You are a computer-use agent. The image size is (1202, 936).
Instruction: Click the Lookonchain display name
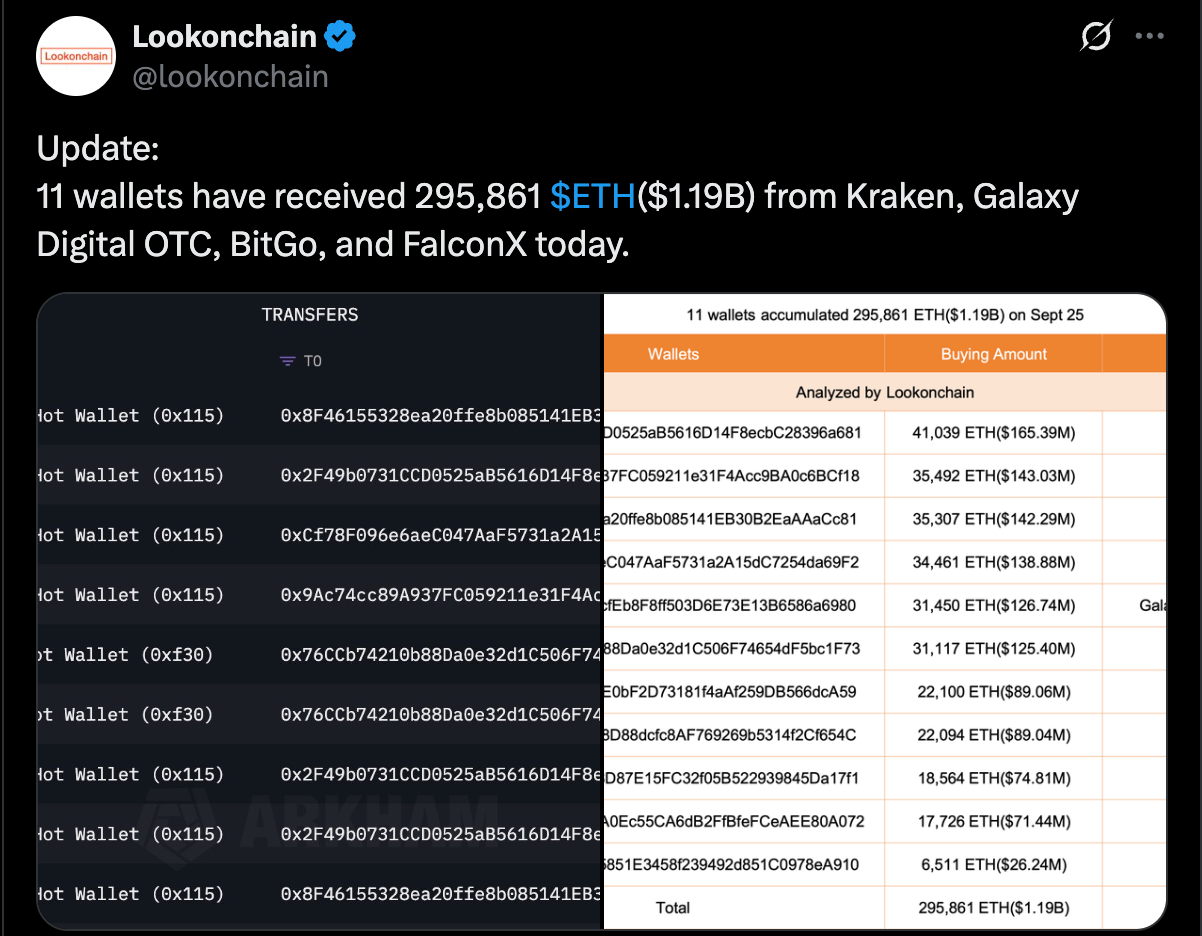224,37
